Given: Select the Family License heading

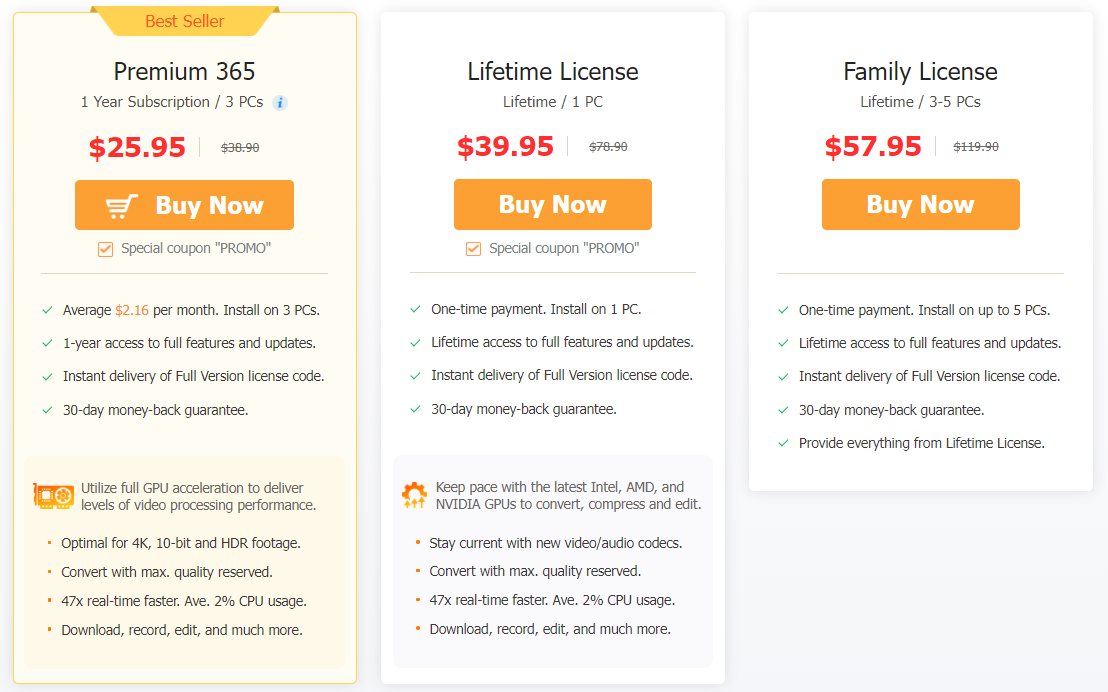Looking at the screenshot, I should click(x=920, y=72).
